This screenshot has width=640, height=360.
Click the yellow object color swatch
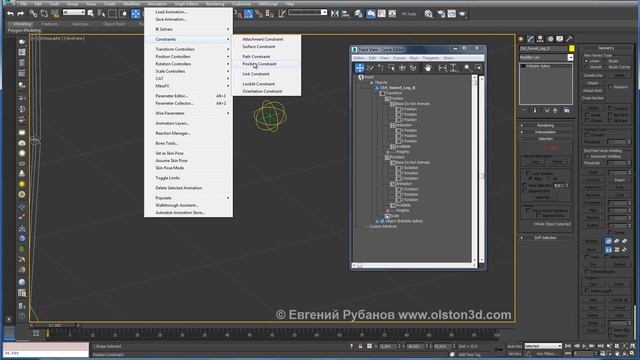pyautogui.click(x=571, y=49)
